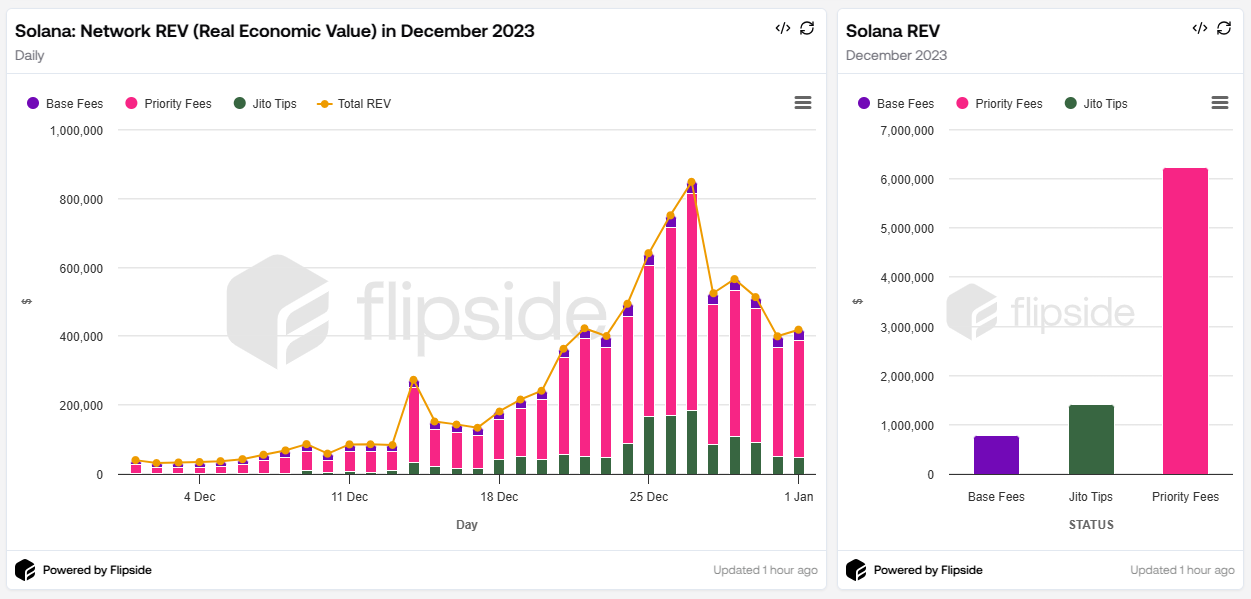Click embed code icon on Solana REV panel

point(1199,28)
